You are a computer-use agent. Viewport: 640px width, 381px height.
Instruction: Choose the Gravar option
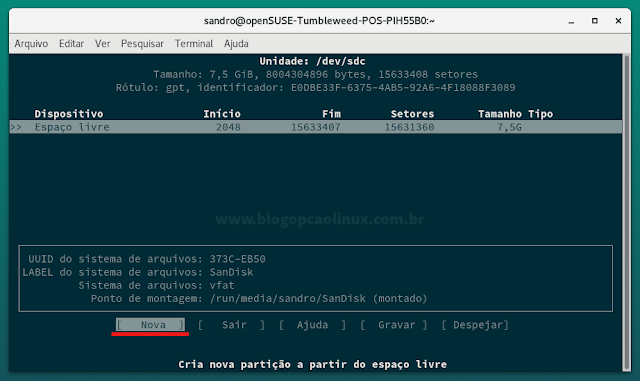click(x=394, y=325)
